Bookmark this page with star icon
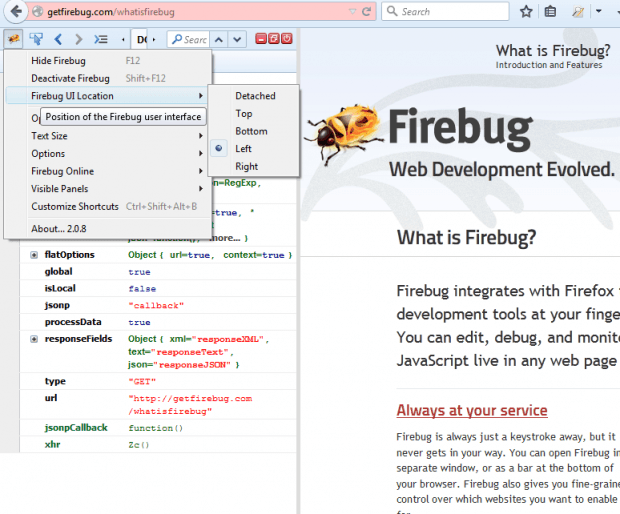This screenshot has width=620, height=514. click(526, 11)
